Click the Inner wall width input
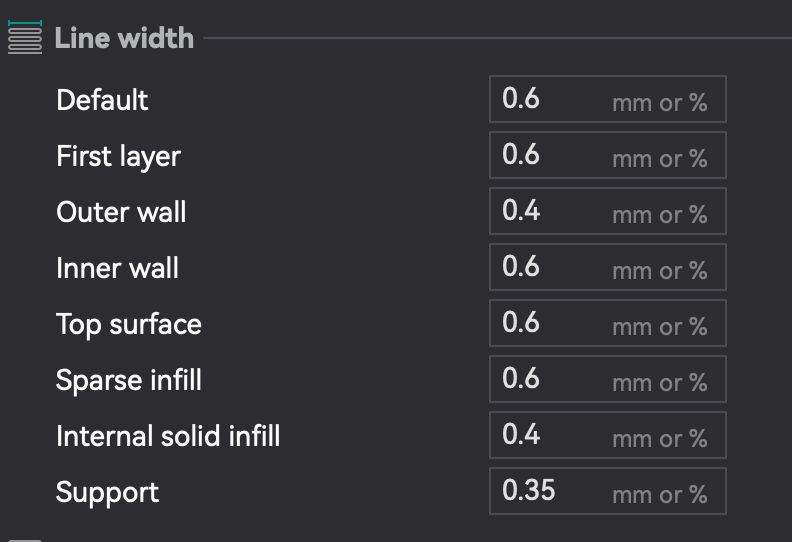792x542 pixels. [x=550, y=267]
